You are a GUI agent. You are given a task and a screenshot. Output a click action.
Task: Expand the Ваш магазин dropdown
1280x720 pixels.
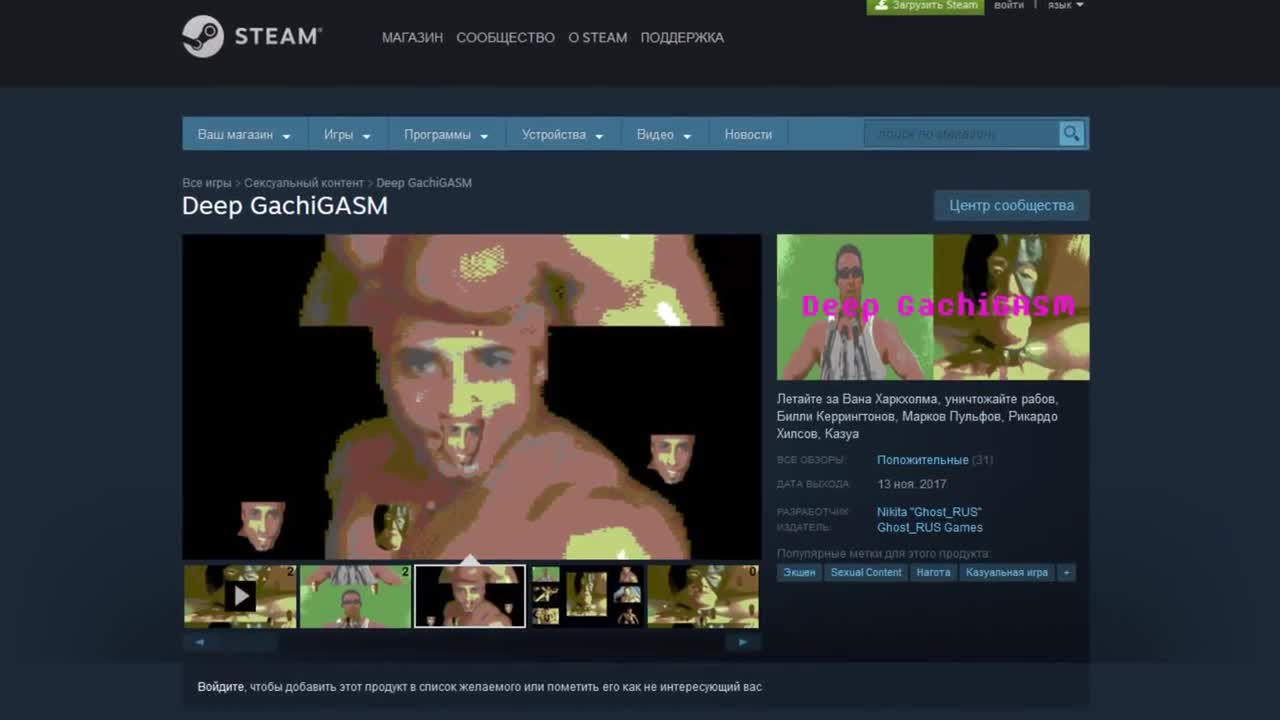point(244,135)
